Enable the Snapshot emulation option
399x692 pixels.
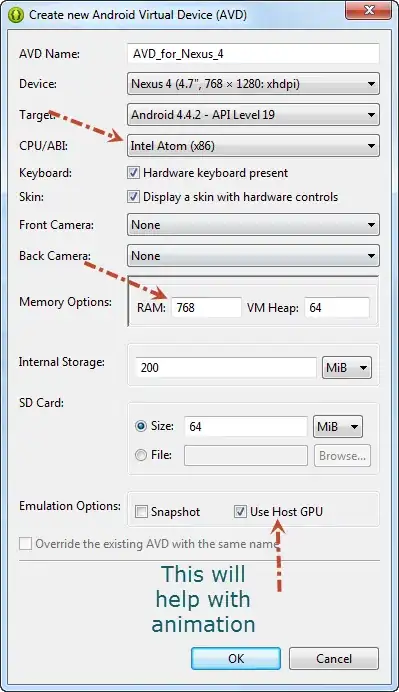tap(141, 512)
